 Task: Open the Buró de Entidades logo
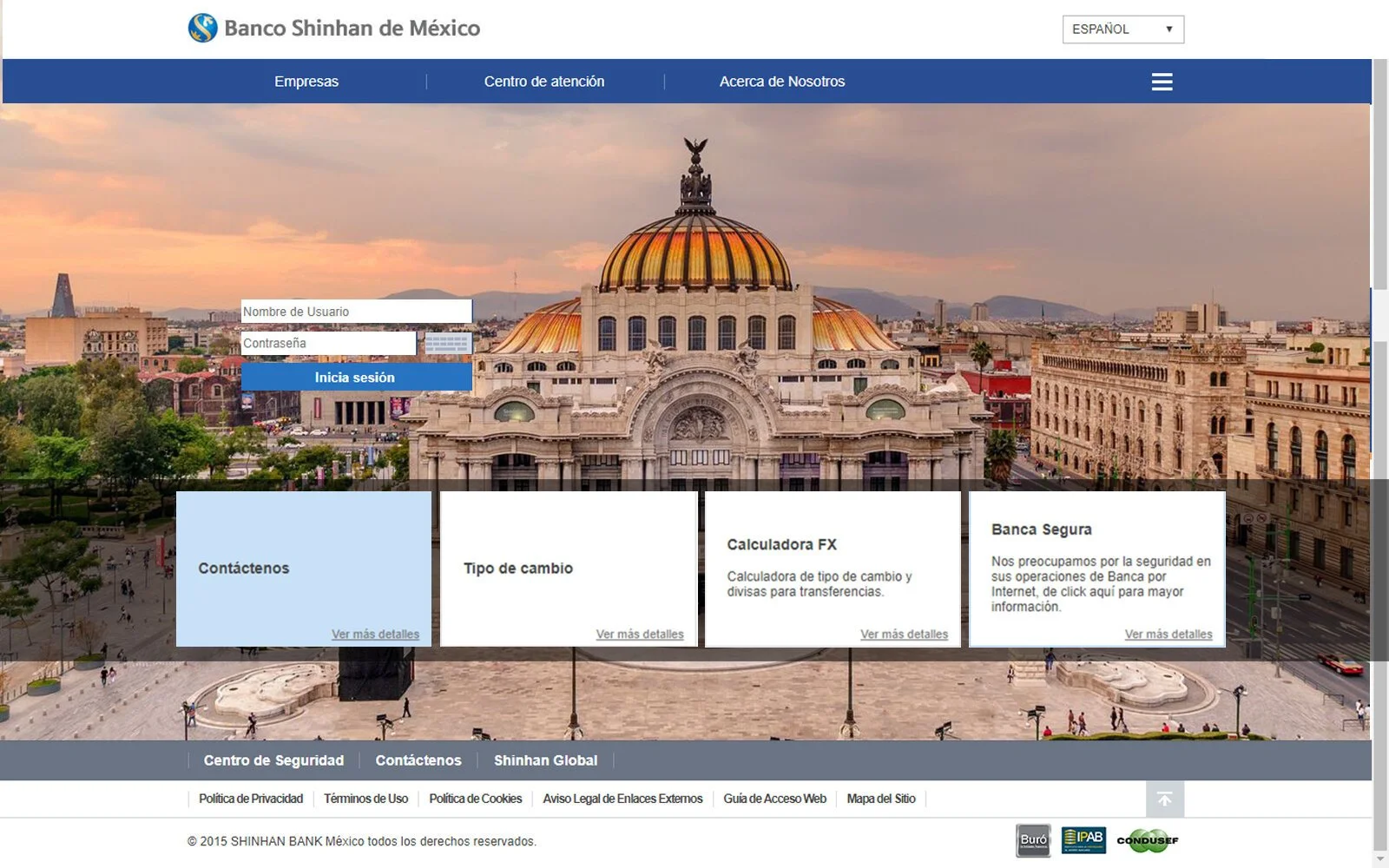click(x=1033, y=840)
